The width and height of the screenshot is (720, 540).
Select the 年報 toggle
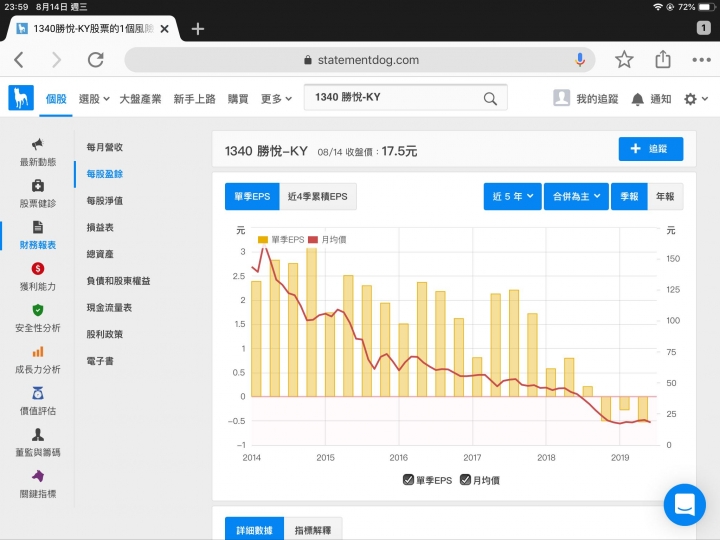click(665, 197)
